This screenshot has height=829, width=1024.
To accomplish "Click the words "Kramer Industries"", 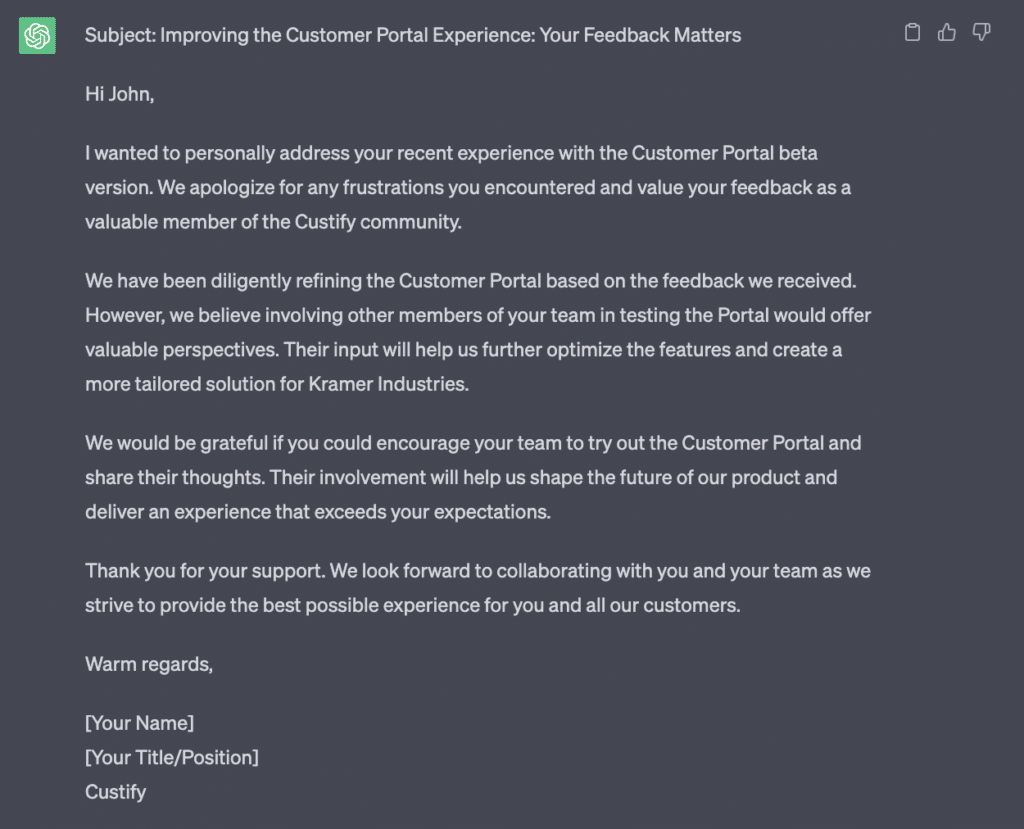I will click(x=387, y=384).
